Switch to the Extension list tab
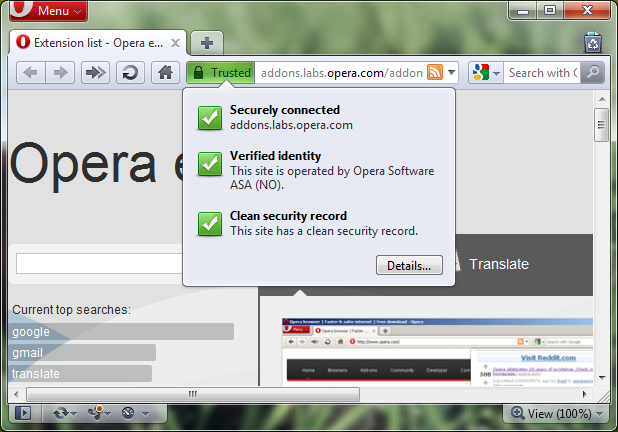 point(98,43)
